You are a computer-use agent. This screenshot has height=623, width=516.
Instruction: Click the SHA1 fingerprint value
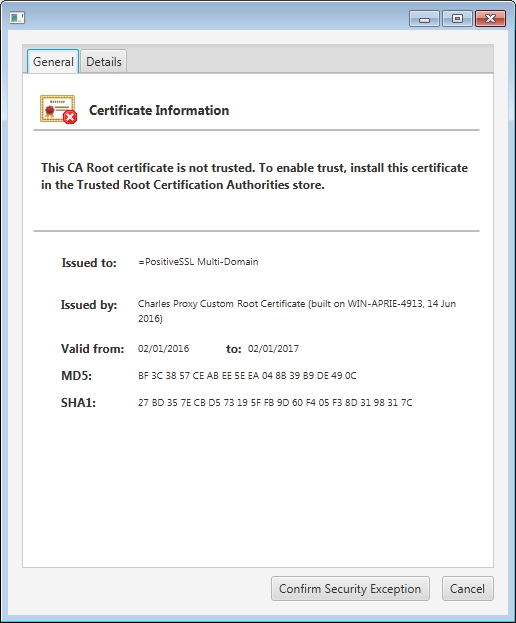pos(275,403)
